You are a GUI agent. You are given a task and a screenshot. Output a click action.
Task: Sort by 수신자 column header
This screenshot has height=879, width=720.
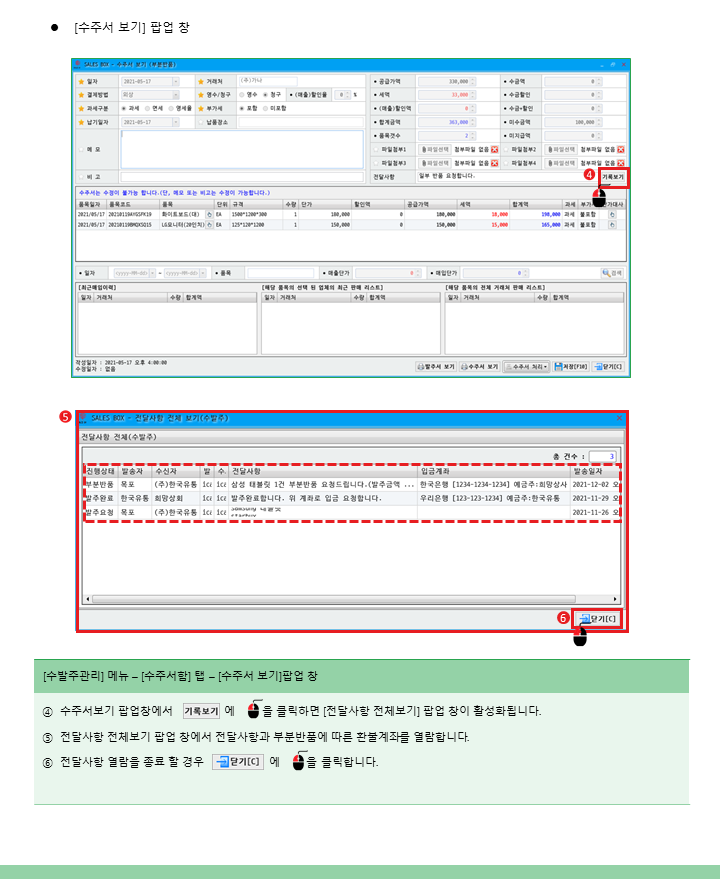pyautogui.click(x=176, y=471)
